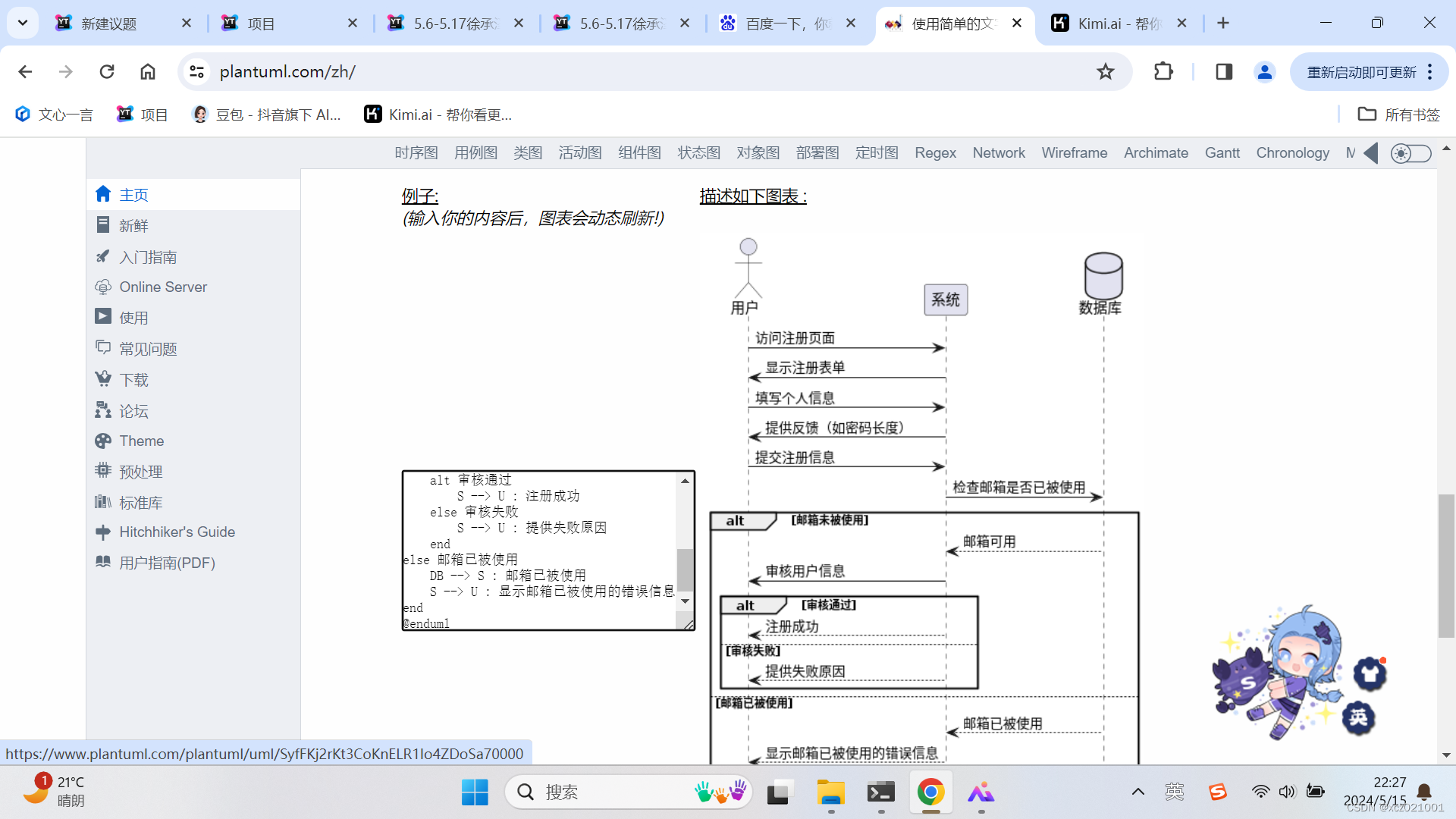1456x819 pixels.
Task: Expand the tab search dropdown arrow
Action: (23, 23)
